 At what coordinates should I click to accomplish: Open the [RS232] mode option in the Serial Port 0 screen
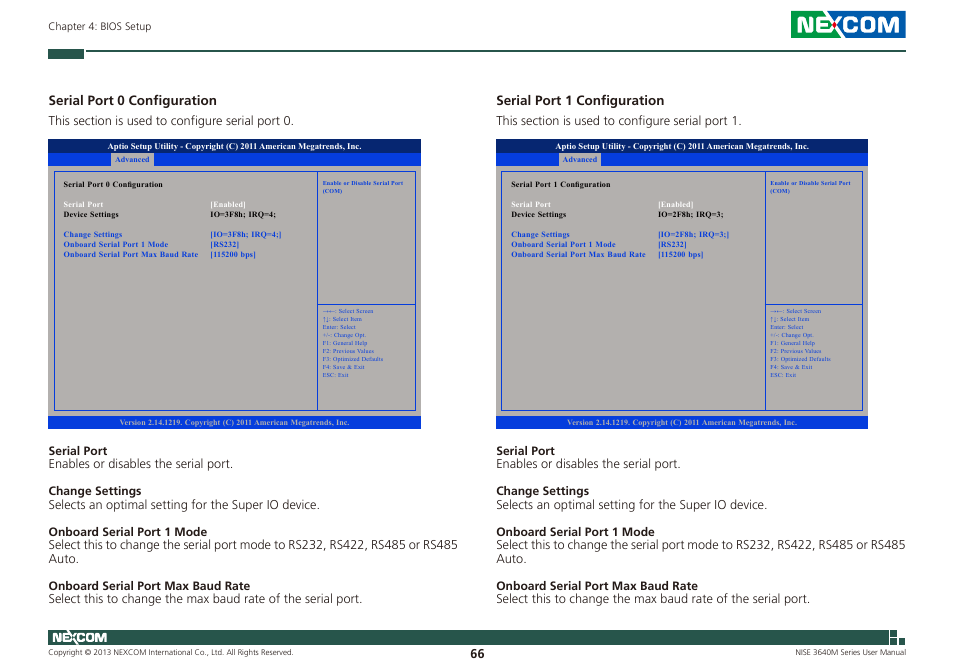click(x=225, y=244)
